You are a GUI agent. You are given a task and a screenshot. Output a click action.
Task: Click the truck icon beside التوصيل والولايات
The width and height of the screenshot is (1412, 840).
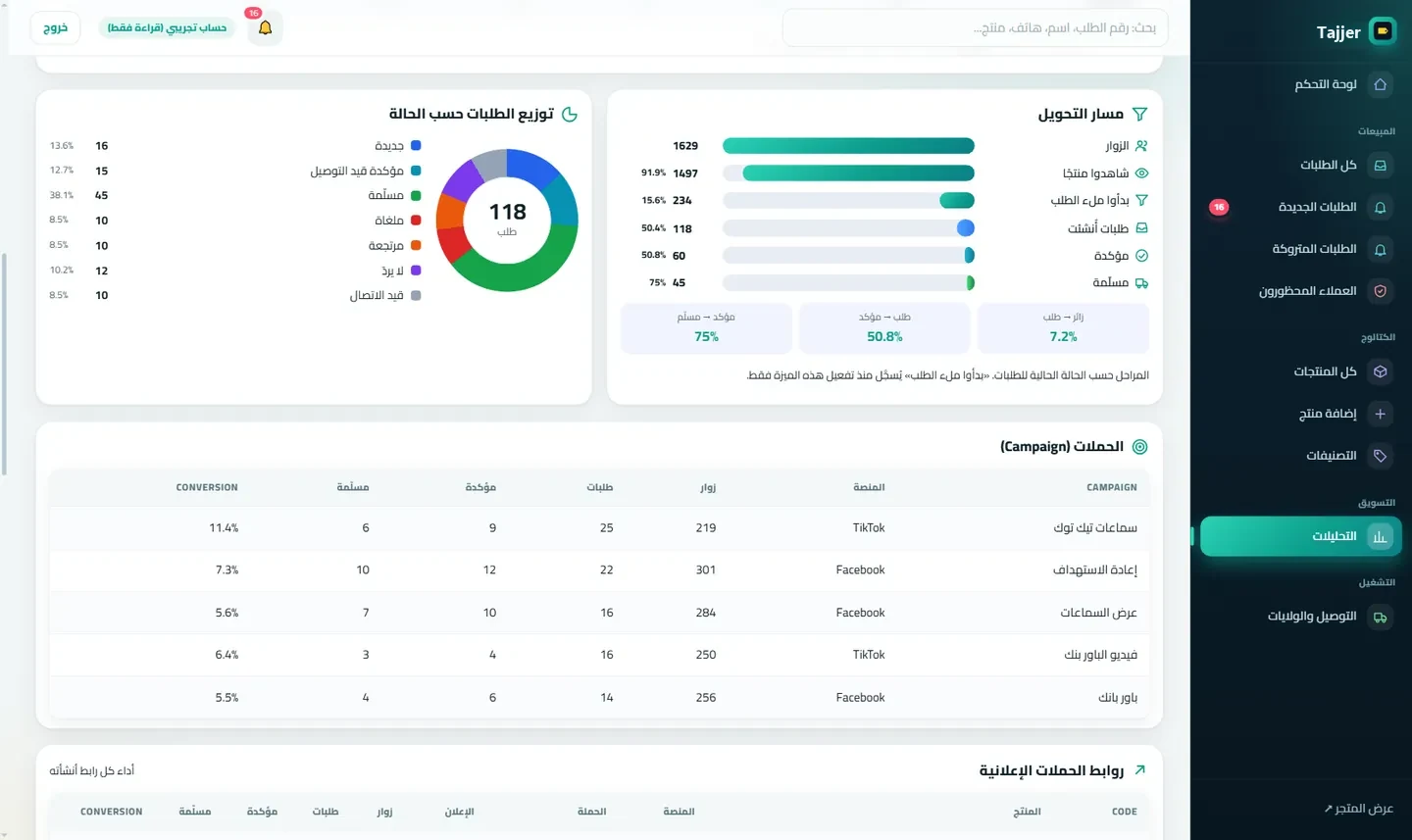coord(1380,617)
